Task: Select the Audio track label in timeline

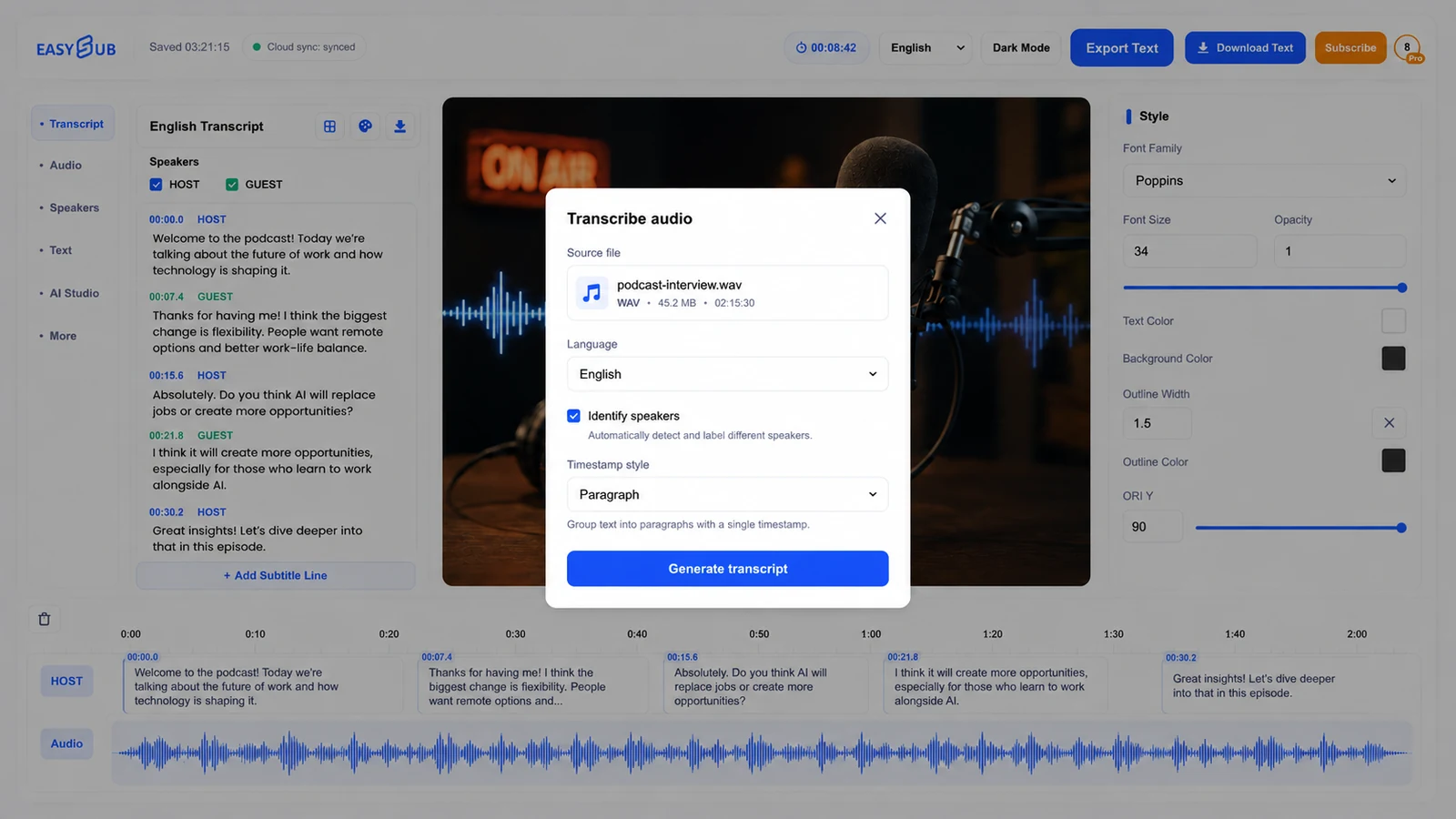Action: click(66, 743)
